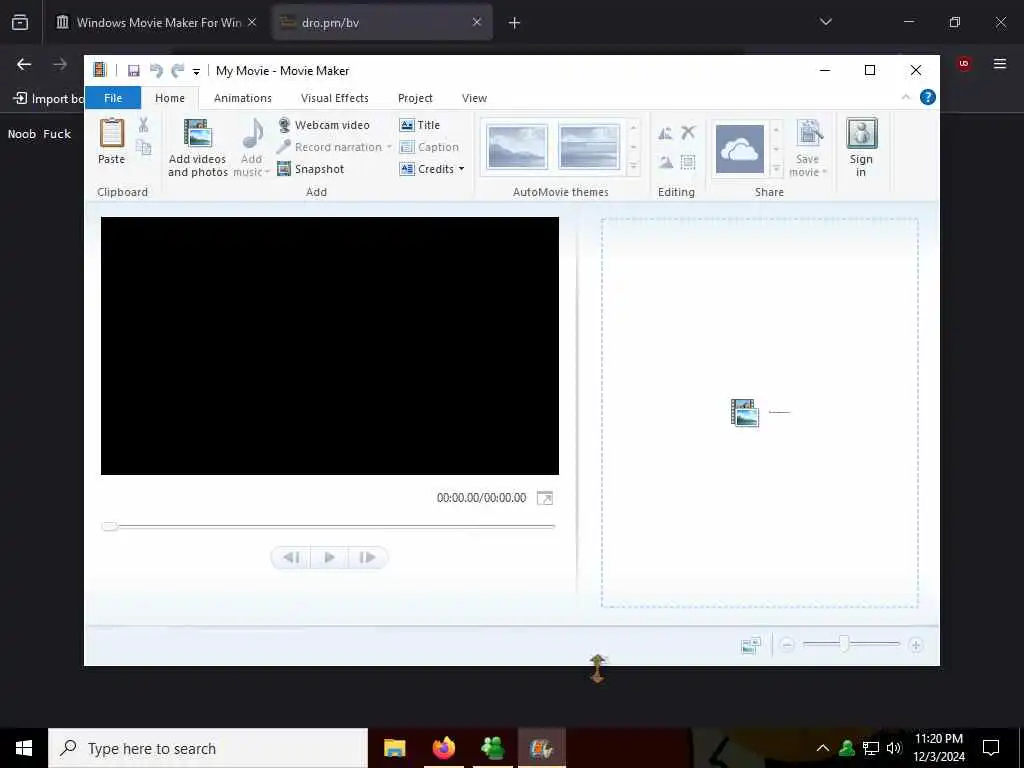Click the black video preview area
The image size is (1024, 768).
coord(330,346)
